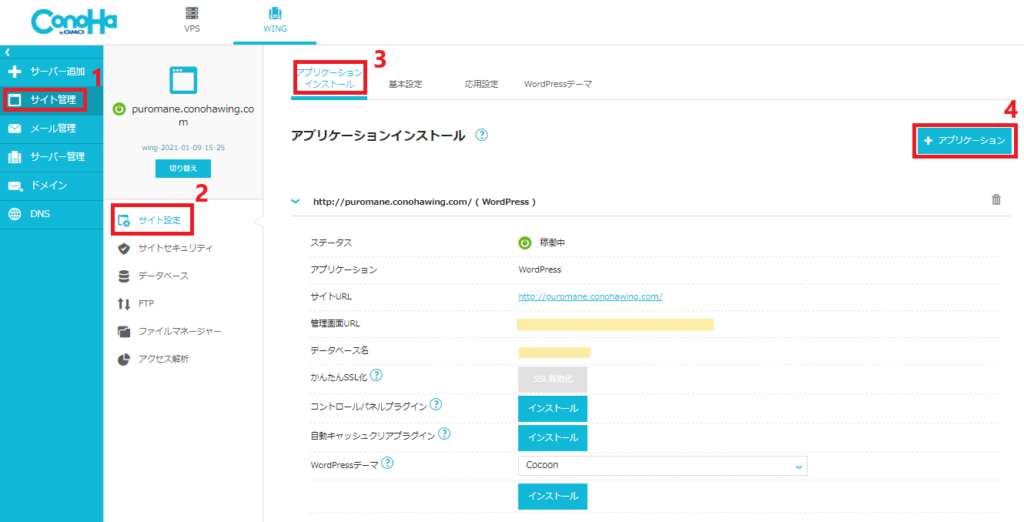Open the VPS server icon tab
Viewport: 1024px width, 522px height.
tap(192, 20)
